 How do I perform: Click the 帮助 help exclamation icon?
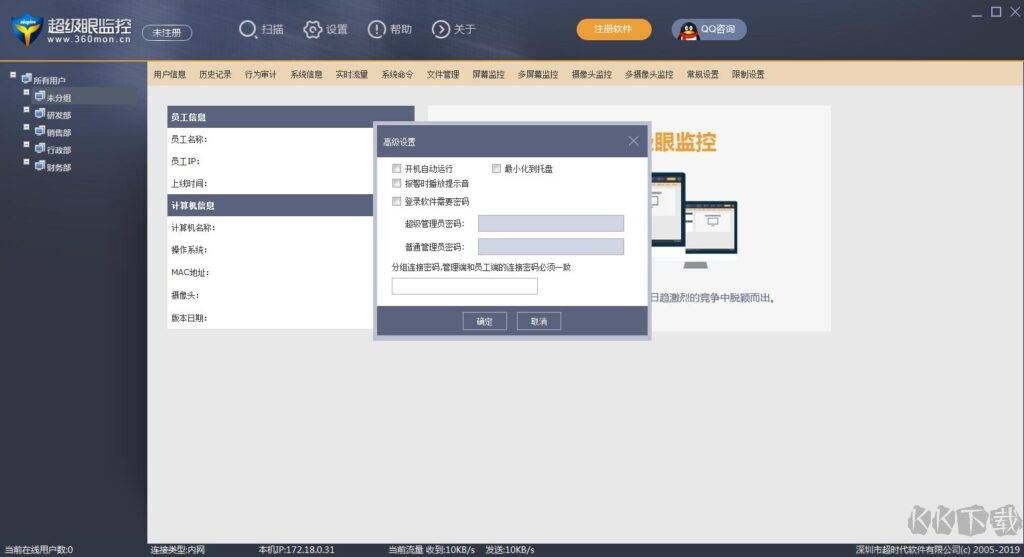pos(376,29)
